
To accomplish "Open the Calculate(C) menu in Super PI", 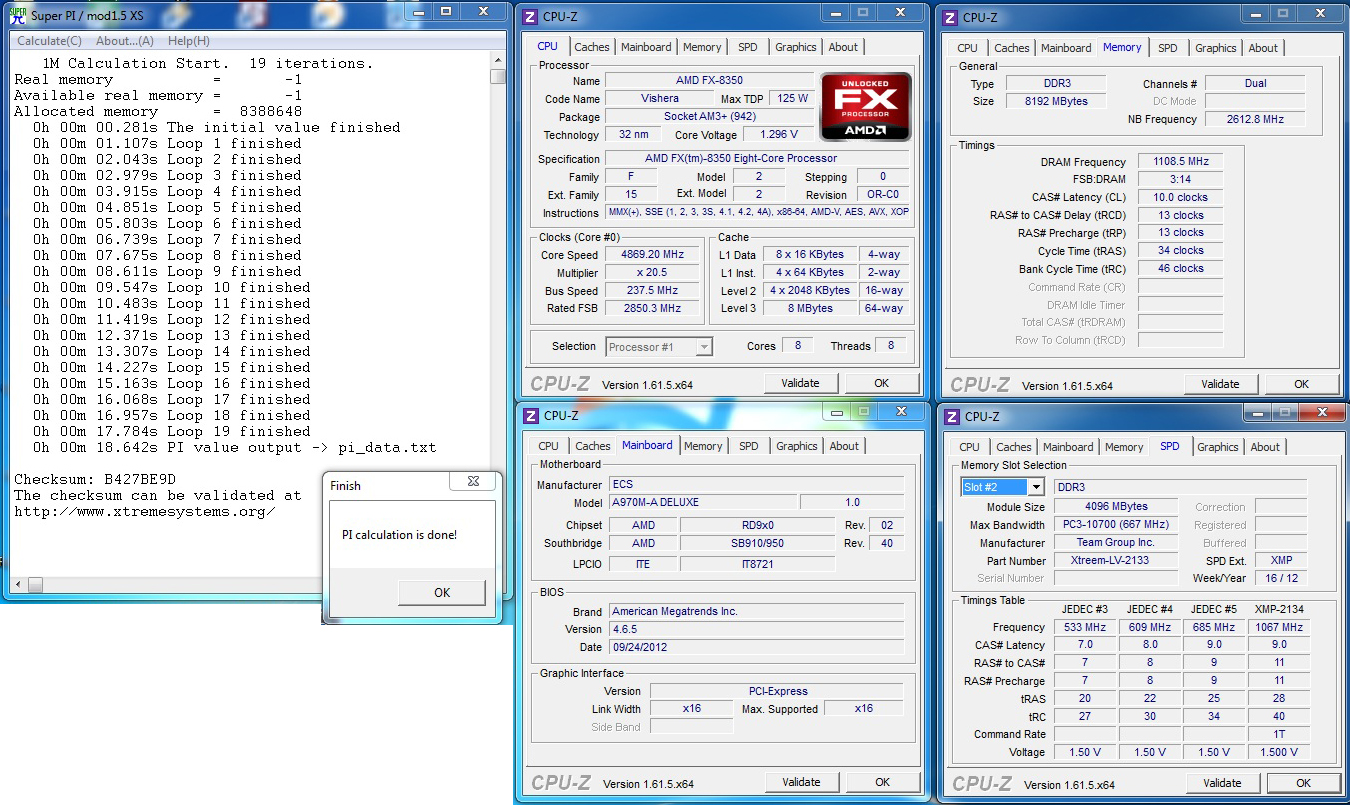I will [x=50, y=41].
